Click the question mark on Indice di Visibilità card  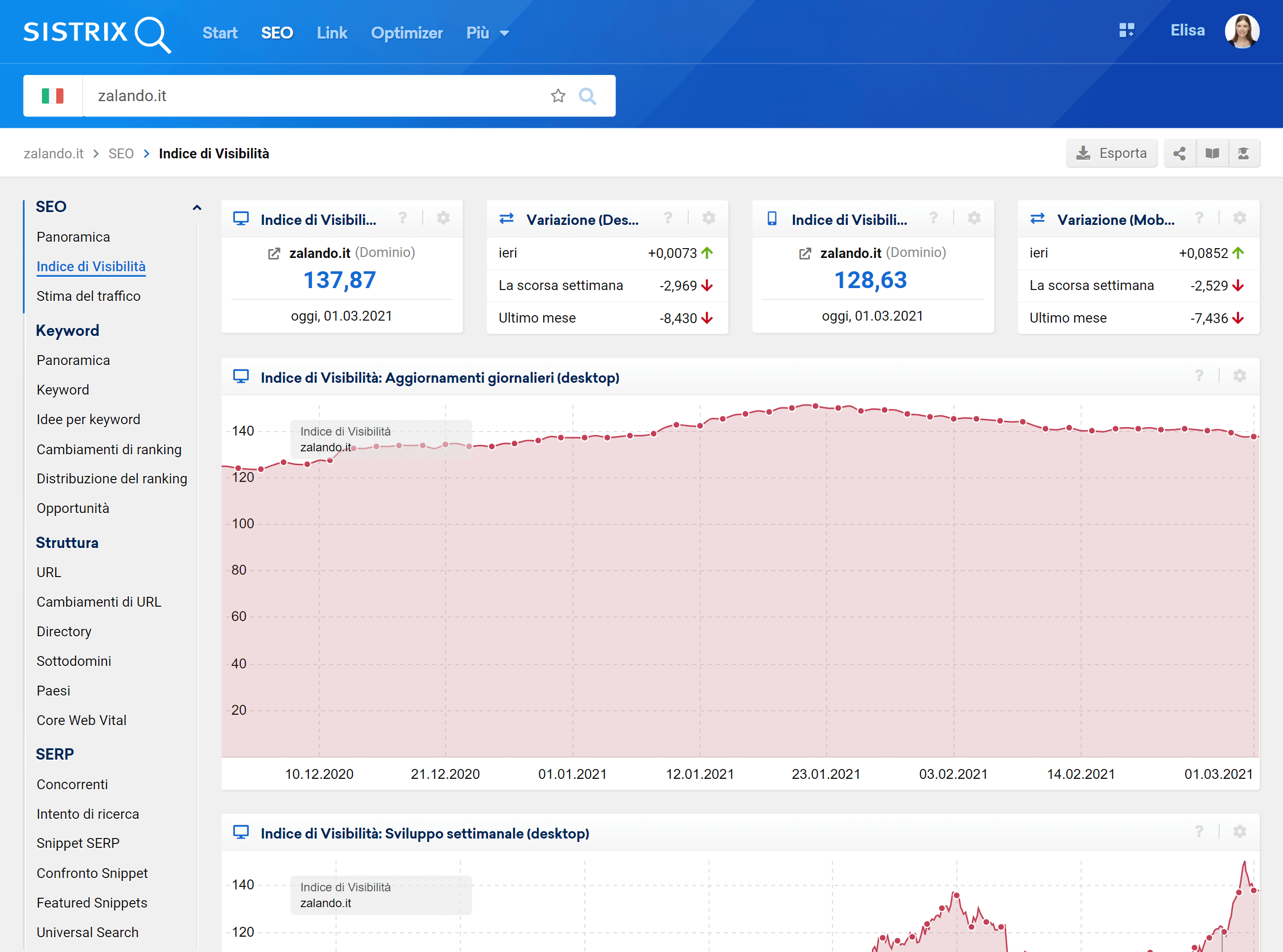pyautogui.click(x=403, y=217)
